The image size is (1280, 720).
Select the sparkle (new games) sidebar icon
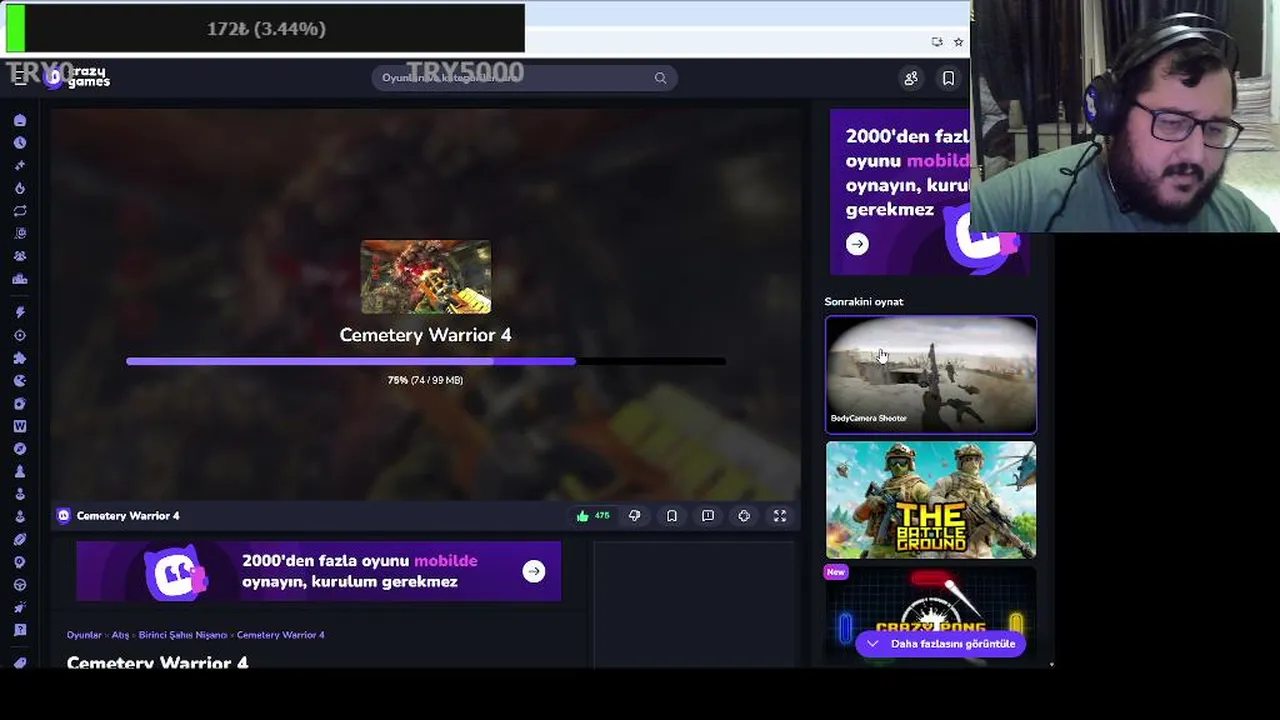[x=20, y=166]
